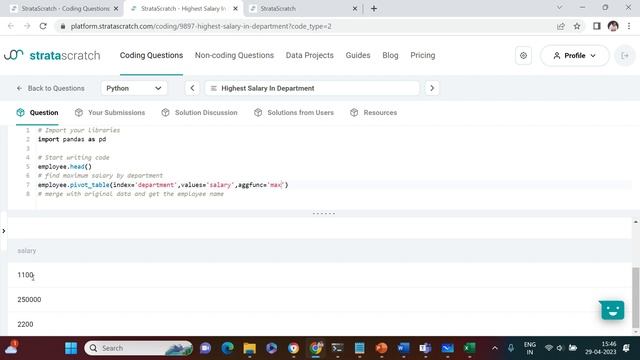The image size is (640, 360).
Task: Bookmark this page with star icon
Action: click(x=577, y=26)
